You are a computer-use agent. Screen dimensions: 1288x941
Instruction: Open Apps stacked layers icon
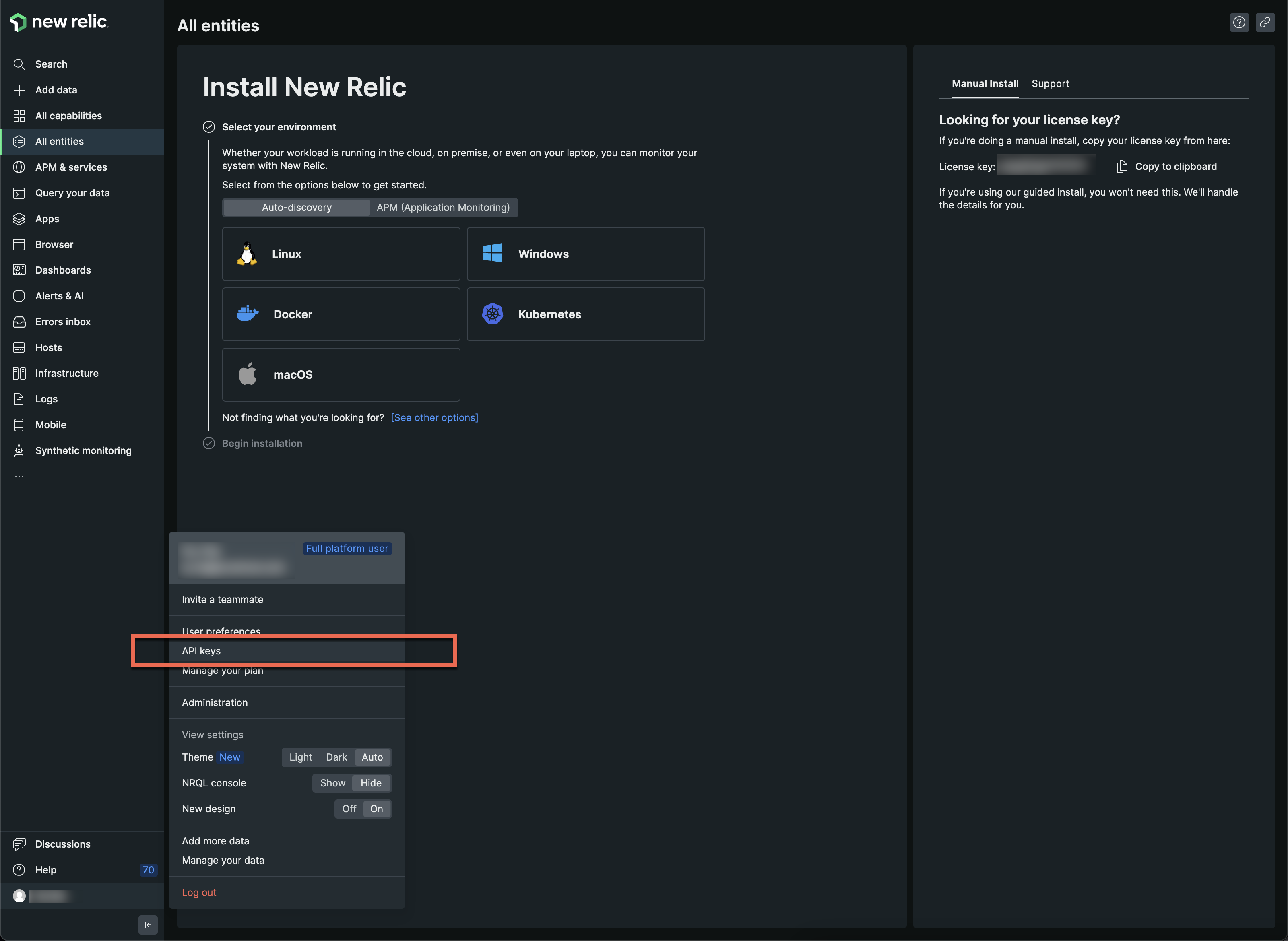pyautogui.click(x=19, y=219)
